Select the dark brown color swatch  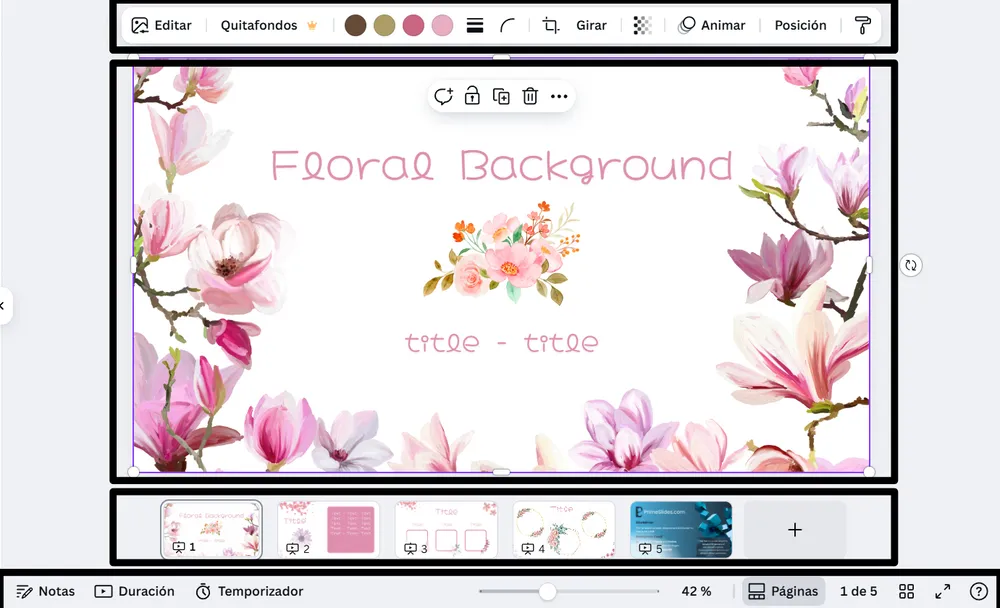[x=355, y=25]
